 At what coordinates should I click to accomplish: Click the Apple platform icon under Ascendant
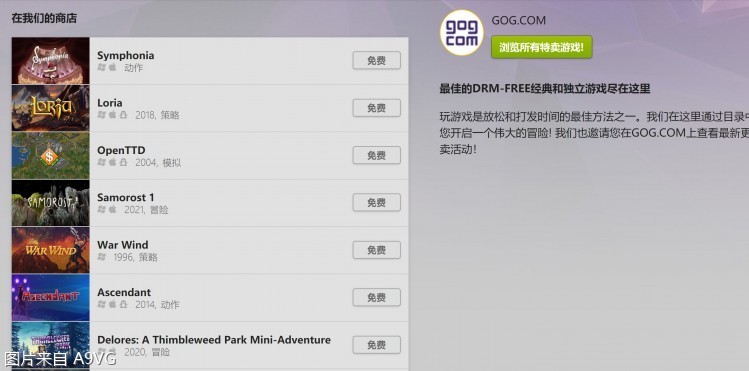tap(113, 304)
